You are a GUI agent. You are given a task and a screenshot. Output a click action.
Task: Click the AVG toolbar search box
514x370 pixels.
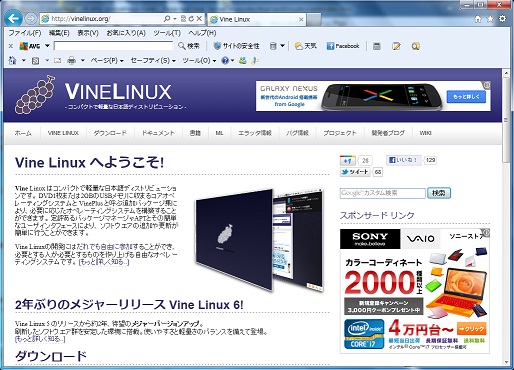pyautogui.click(x=113, y=46)
